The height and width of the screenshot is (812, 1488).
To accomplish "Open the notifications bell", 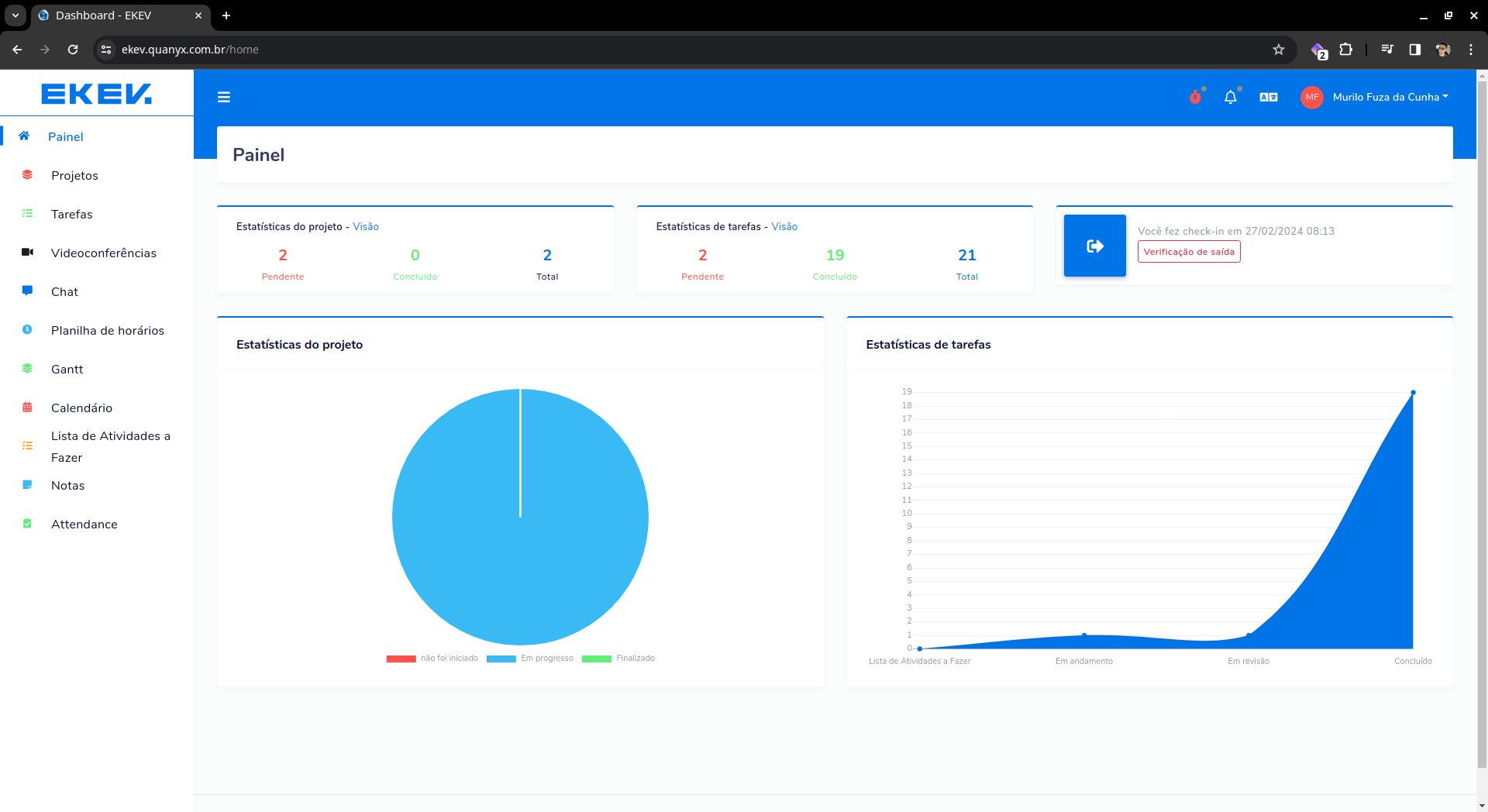I will [x=1230, y=97].
